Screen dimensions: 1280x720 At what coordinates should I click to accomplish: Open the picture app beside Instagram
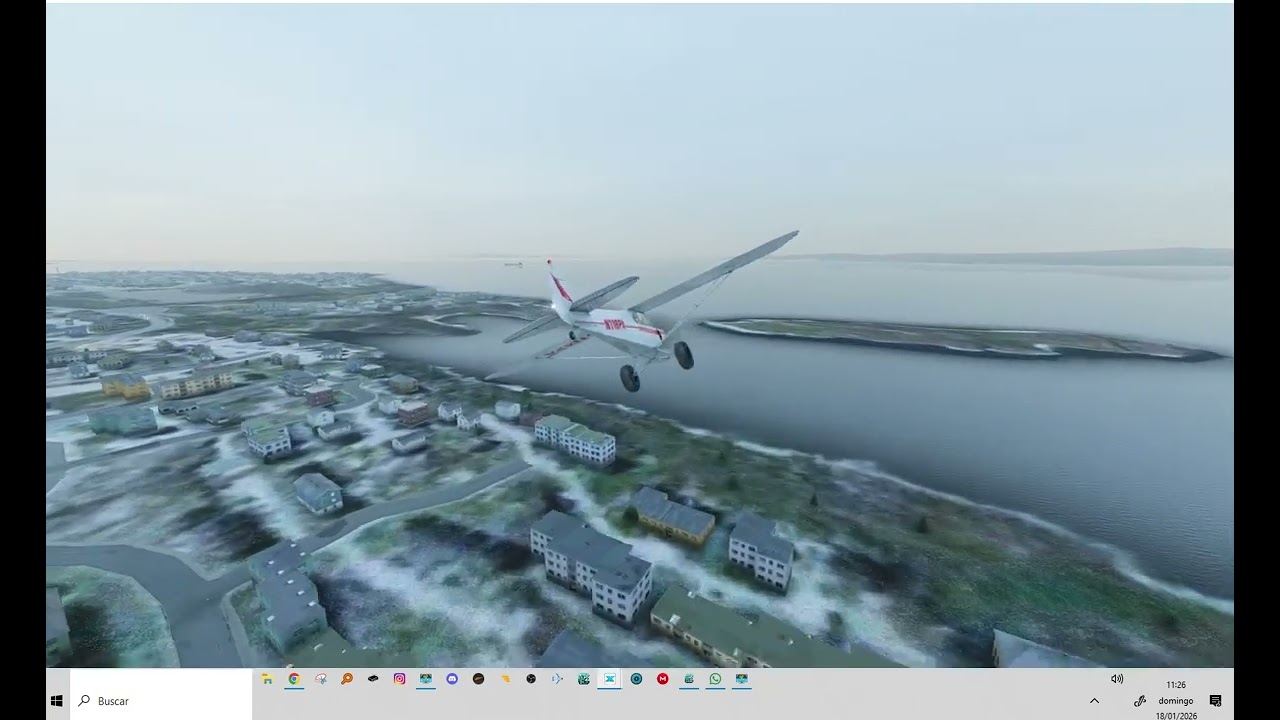click(x=426, y=679)
